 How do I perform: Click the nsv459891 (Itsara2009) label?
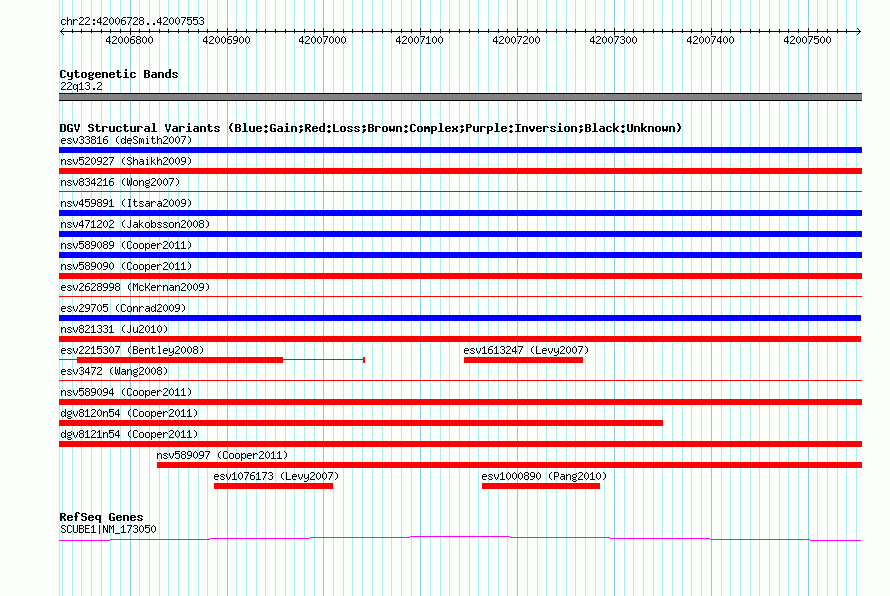[x=126, y=203]
